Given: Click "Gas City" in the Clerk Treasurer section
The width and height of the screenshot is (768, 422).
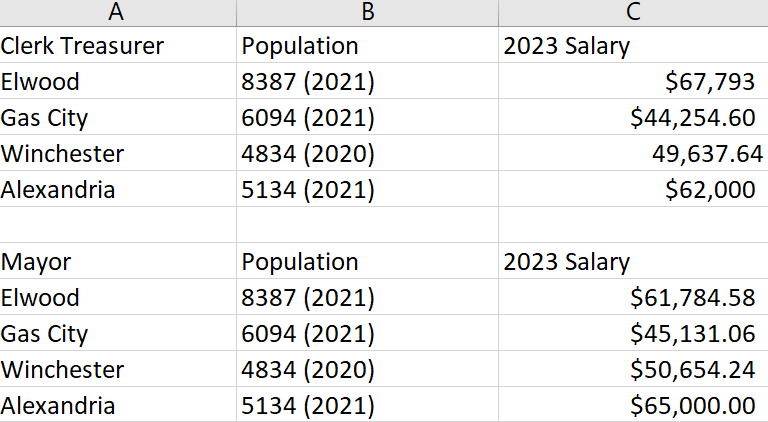Looking at the screenshot, I should point(45,118).
